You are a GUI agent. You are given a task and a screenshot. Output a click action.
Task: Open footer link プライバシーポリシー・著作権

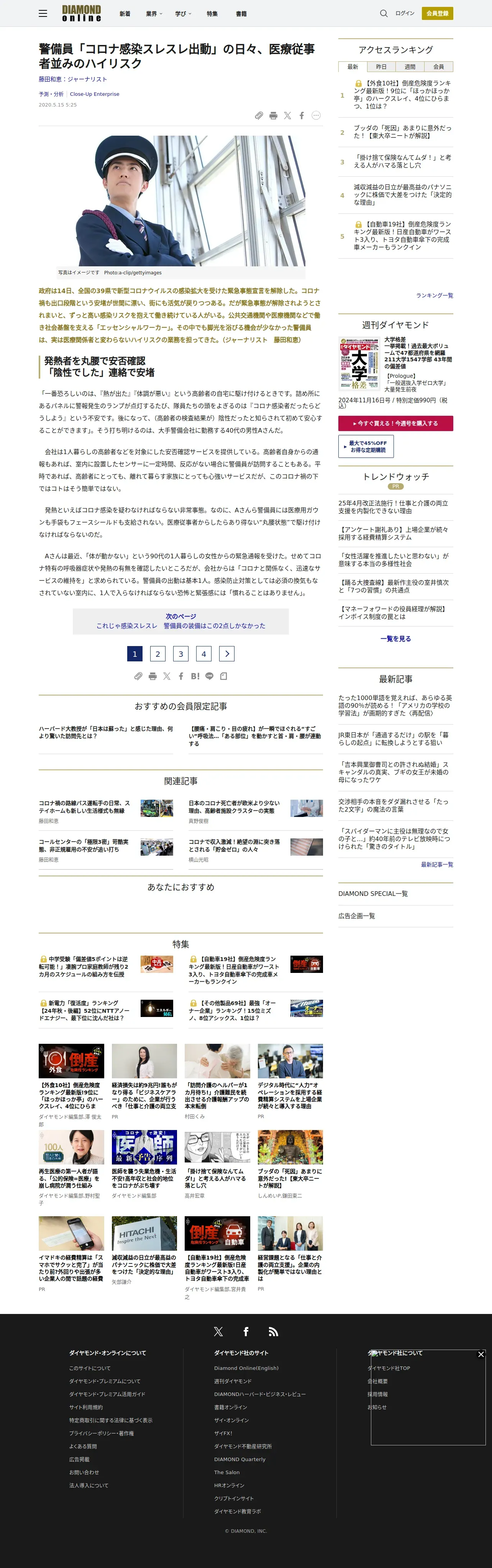coord(101,1433)
